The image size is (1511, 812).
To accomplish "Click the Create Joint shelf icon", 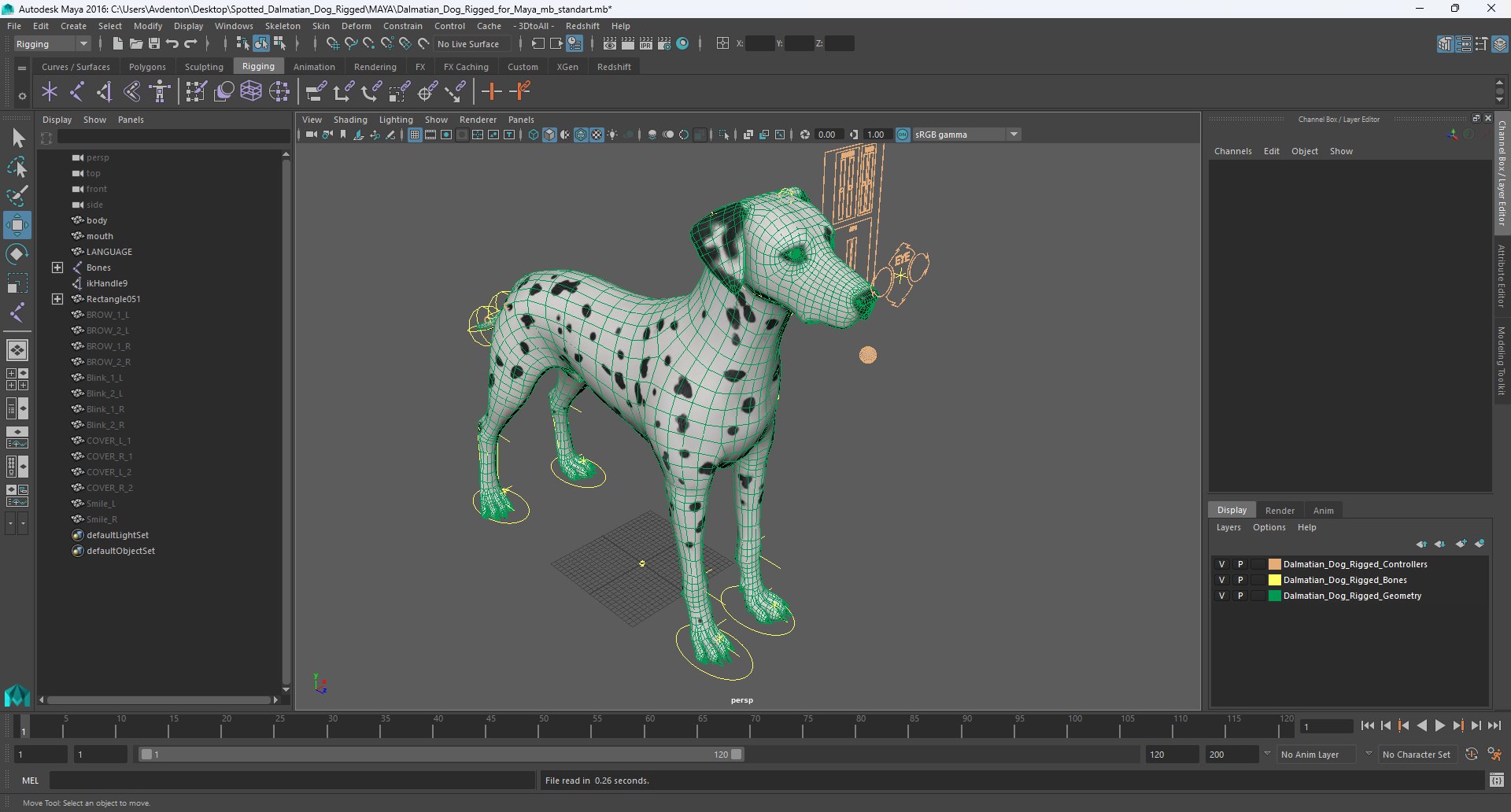I will click(77, 92).
